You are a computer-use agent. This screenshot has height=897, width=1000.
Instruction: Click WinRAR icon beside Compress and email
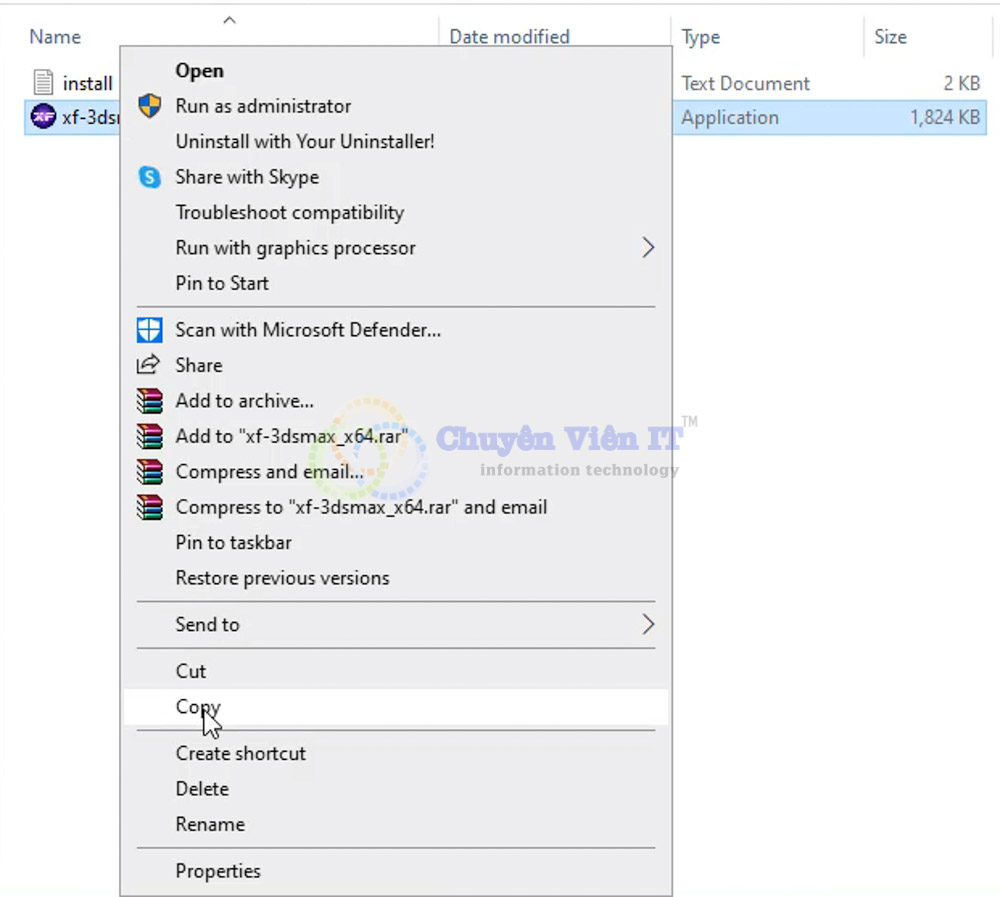tap(149, 471)
